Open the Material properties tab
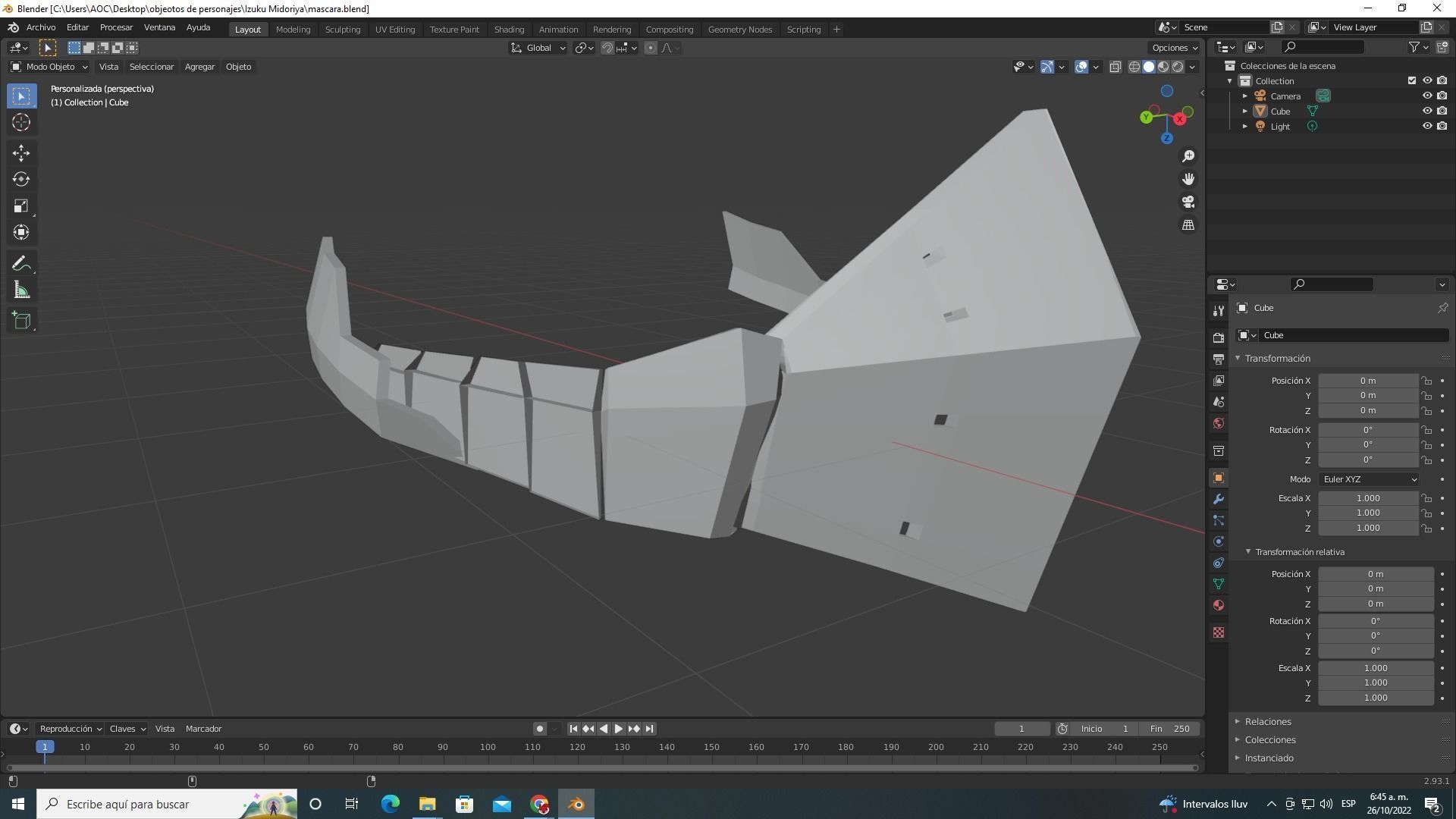The height and width of the screenshot is (819, 1456). coord(1219,605)
